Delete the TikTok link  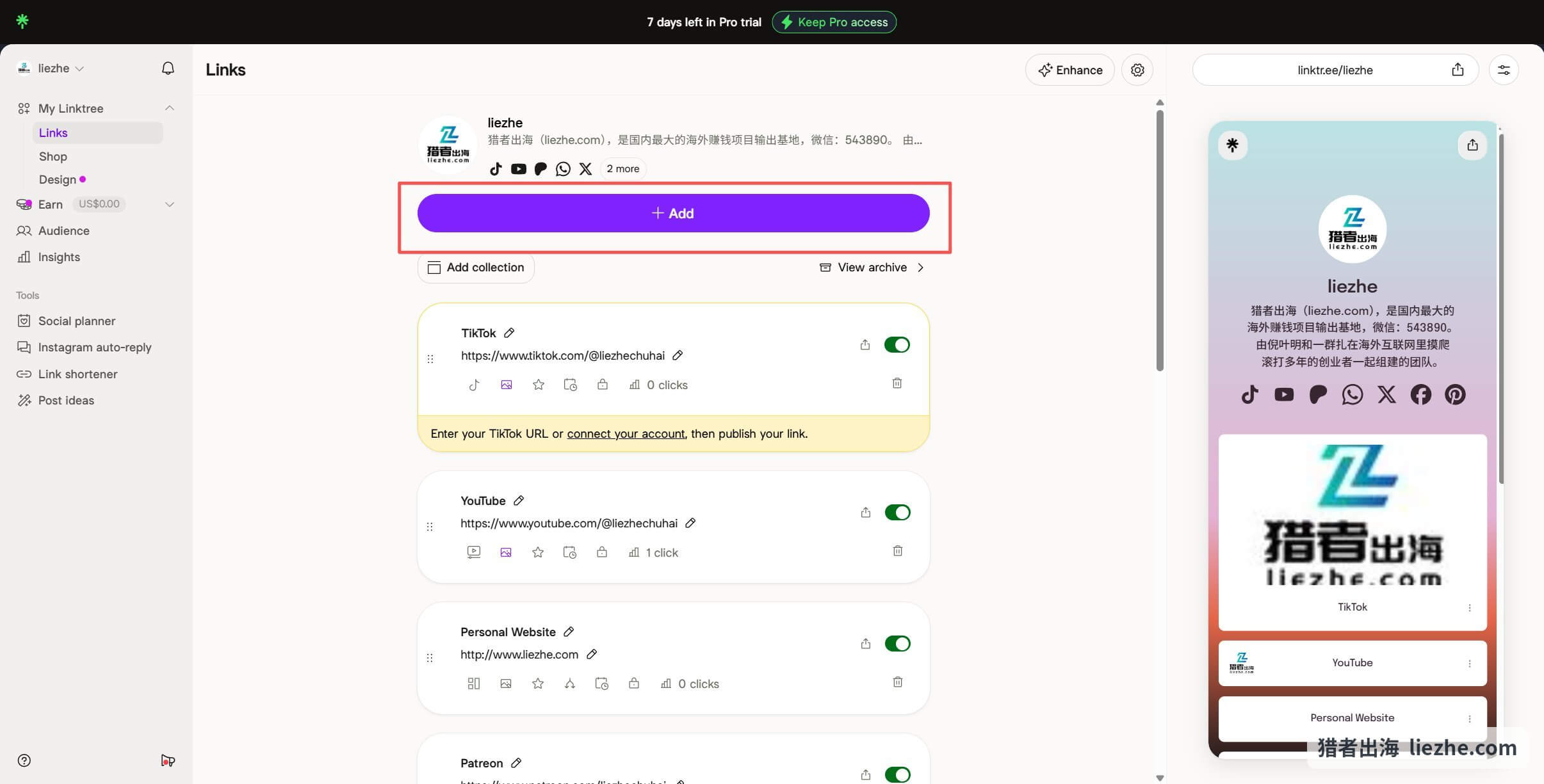[x=897, y=383]
